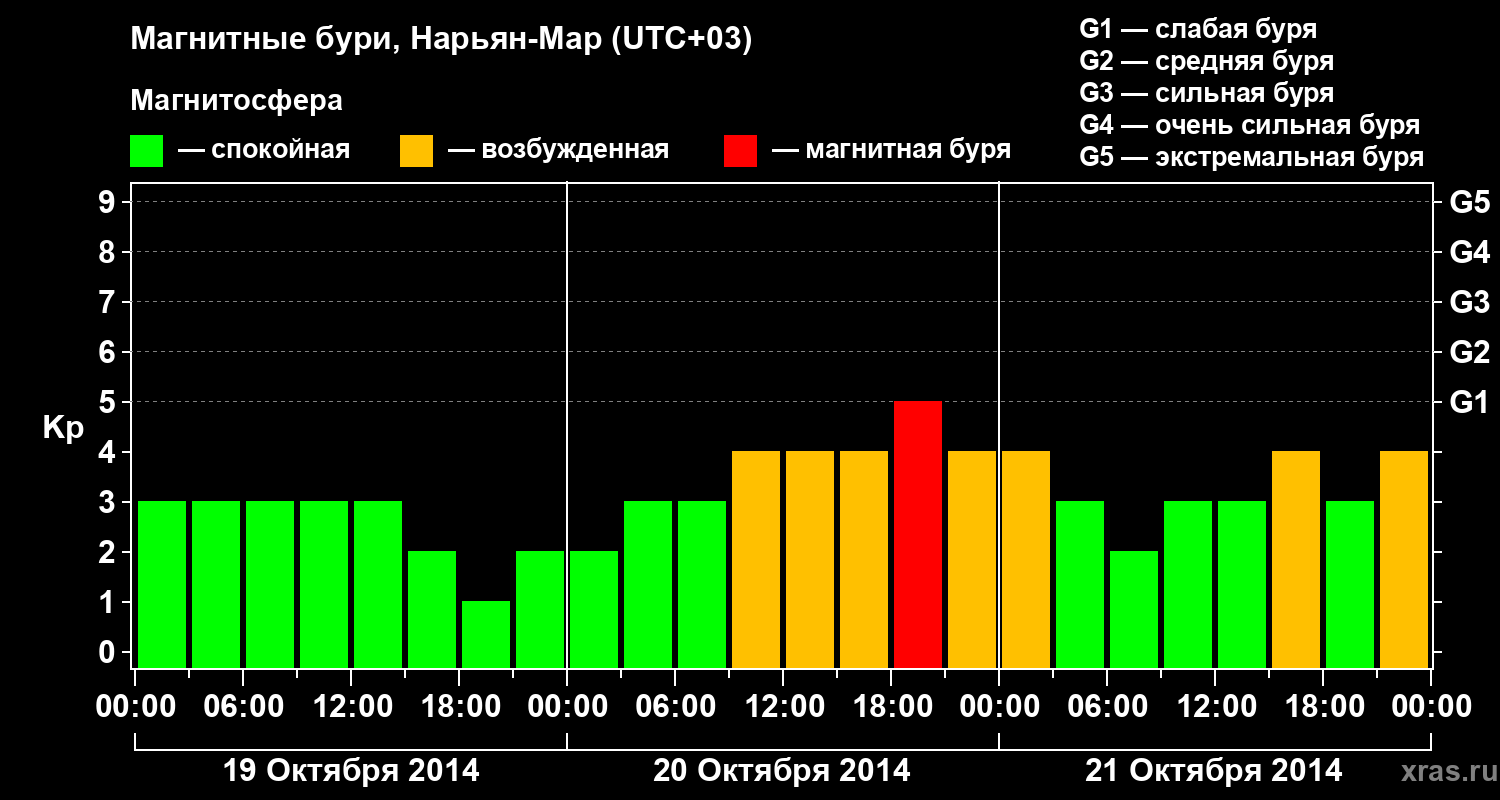This screenshot has height=800, width=1500.
Task: Click the G5 label on right axis
Action: [1470, 202]
